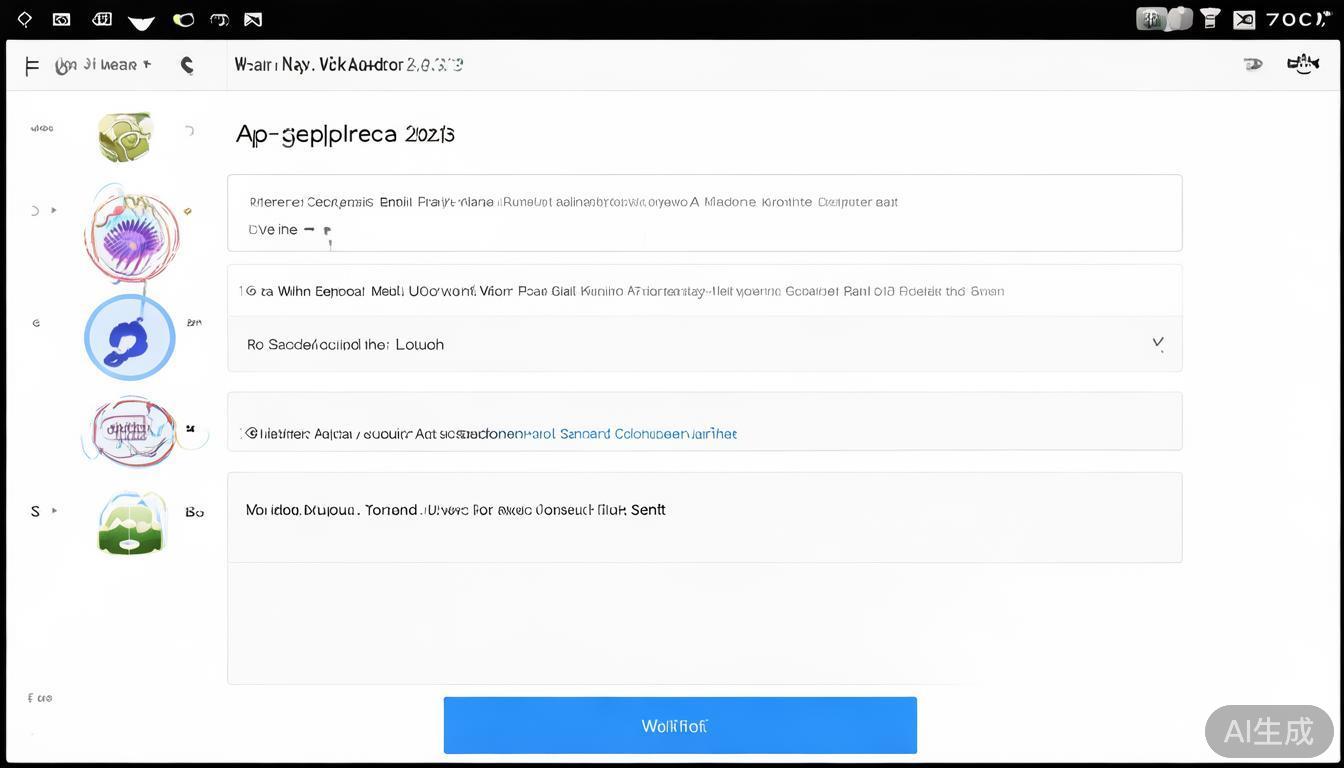Open the blue circle sidebar icon
Viewport: 1344px width, 768px height.
(130, 338)
